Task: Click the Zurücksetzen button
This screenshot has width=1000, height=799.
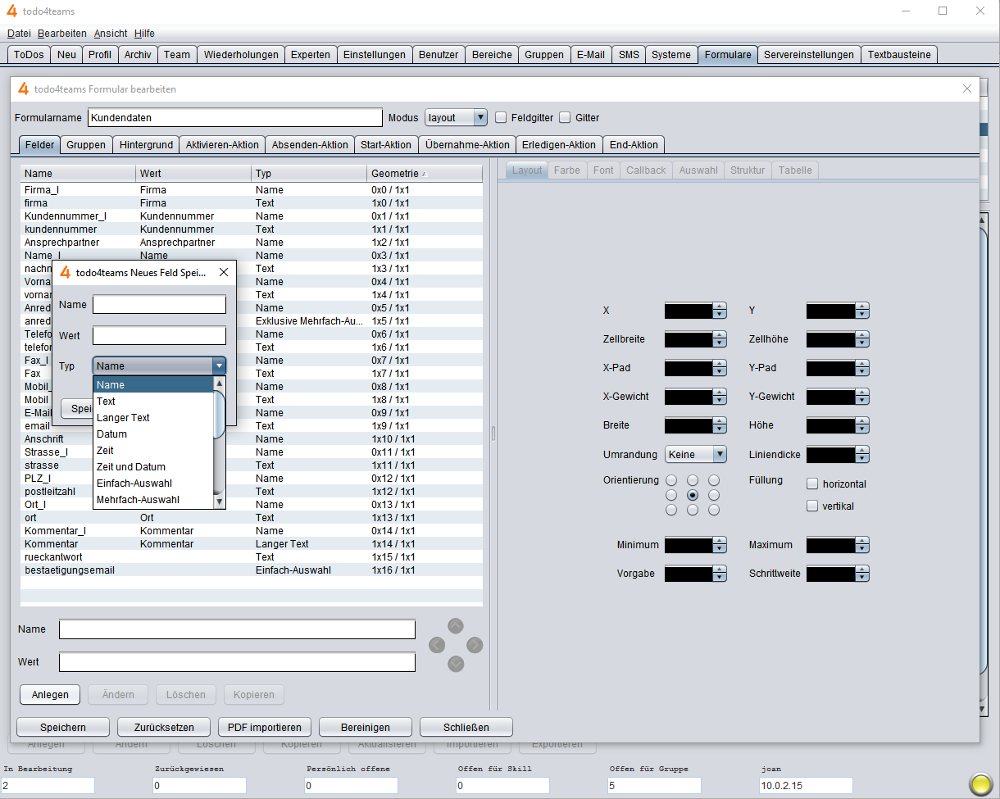Action: click(x=164, y=728)
